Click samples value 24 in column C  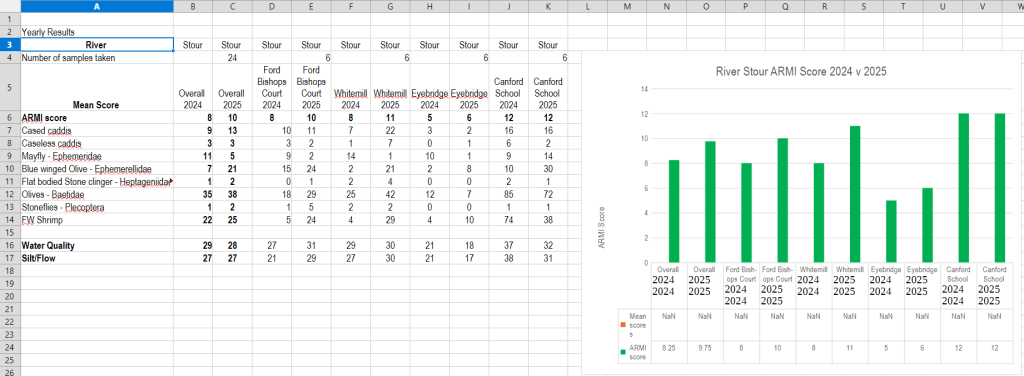pos(232,58)
